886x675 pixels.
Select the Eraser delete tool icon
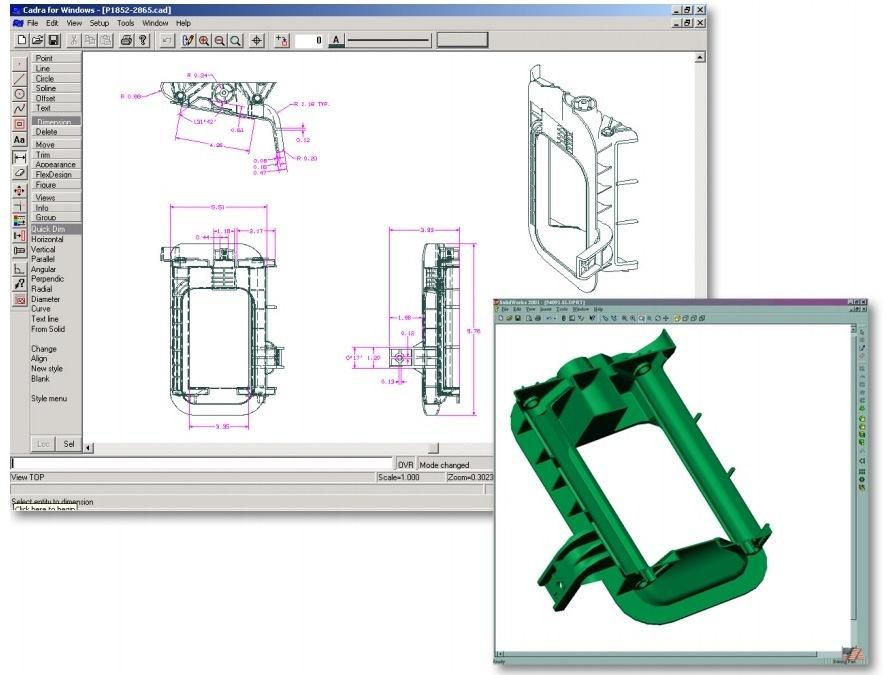pos(19,173)
